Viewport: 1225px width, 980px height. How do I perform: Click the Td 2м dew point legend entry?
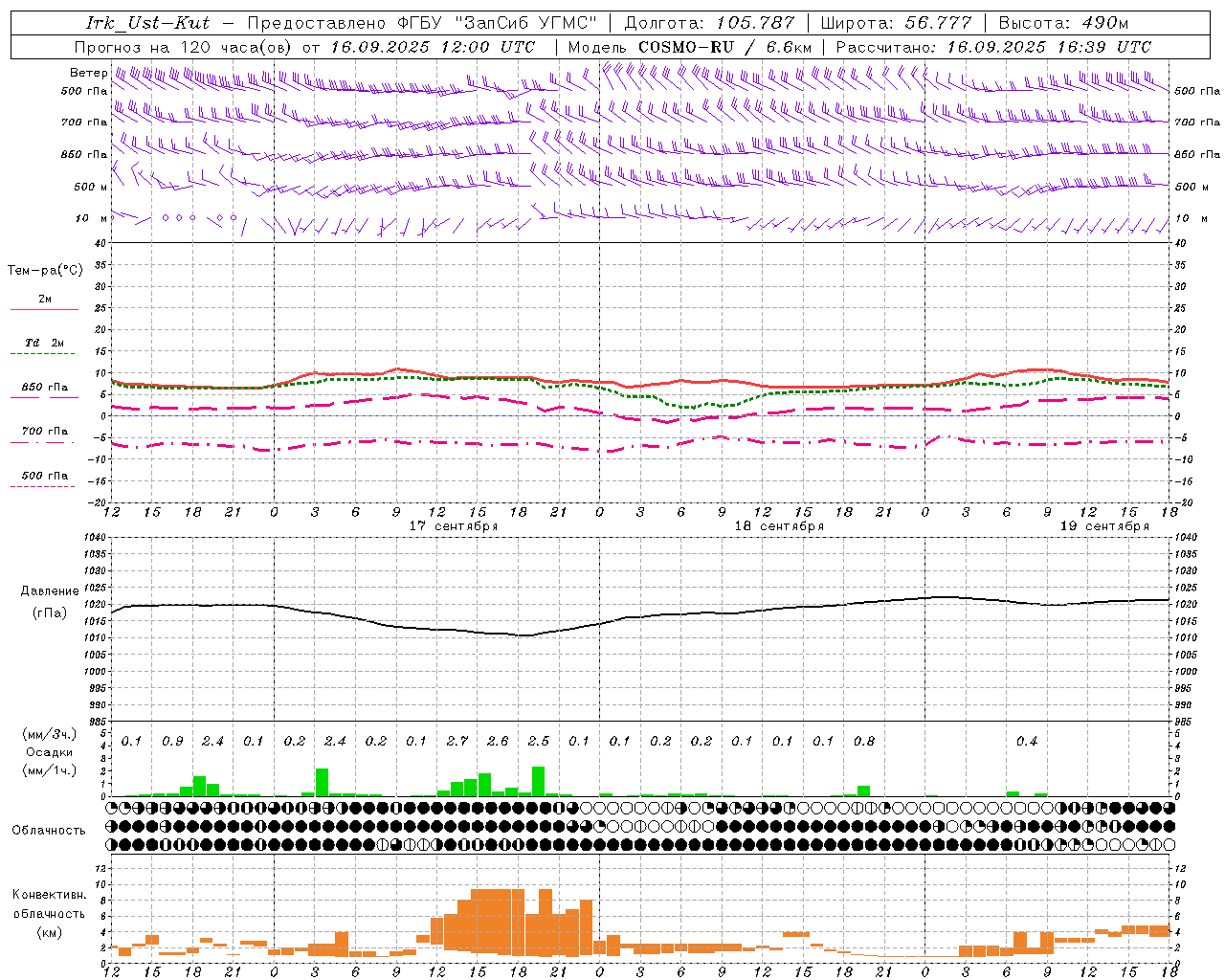pos(44,343)
